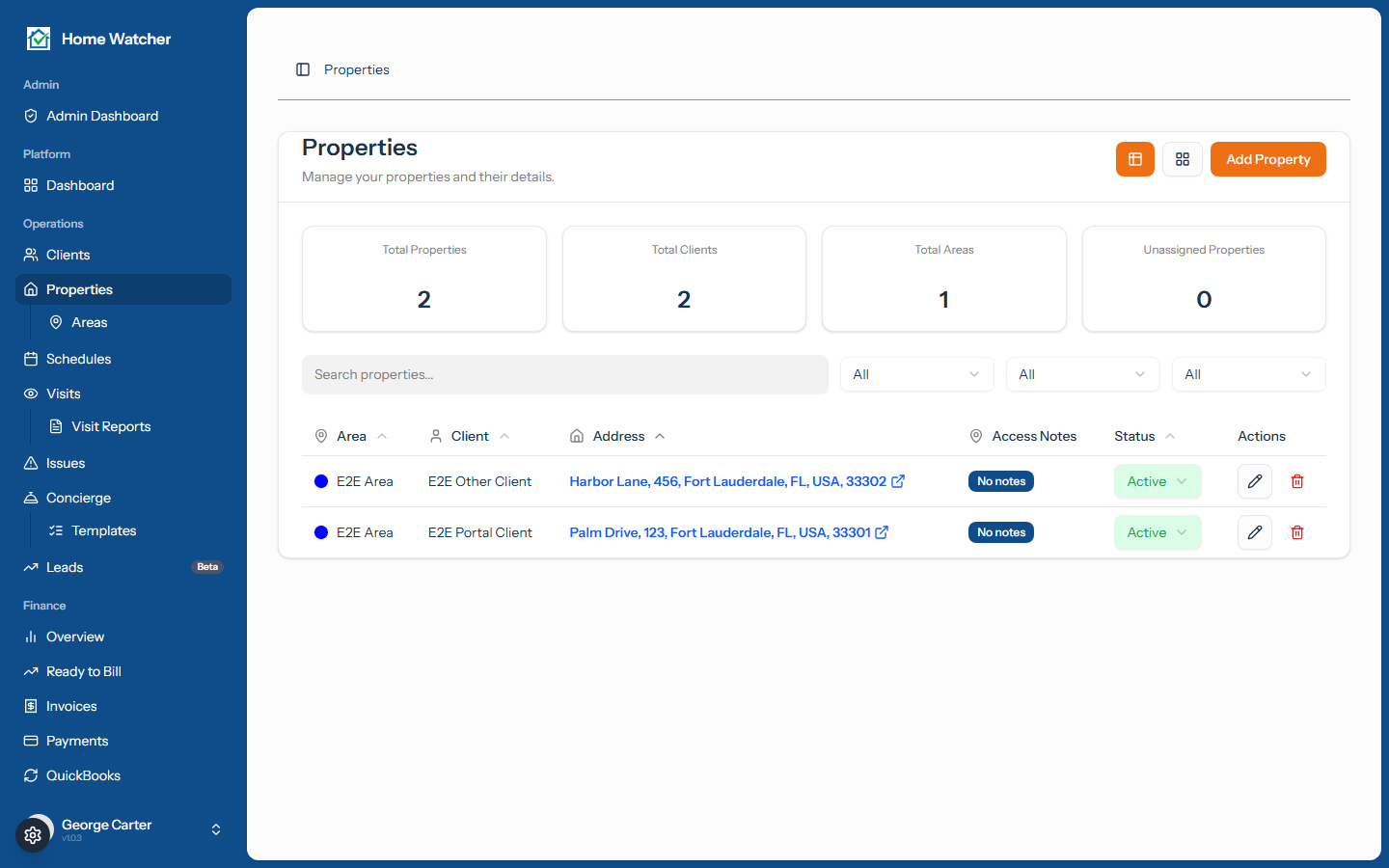Image resolution: width=1389 pixels, height=868 pixels.
Task: Click the settings gear icon at bottom left
Action: click(33, 835)
